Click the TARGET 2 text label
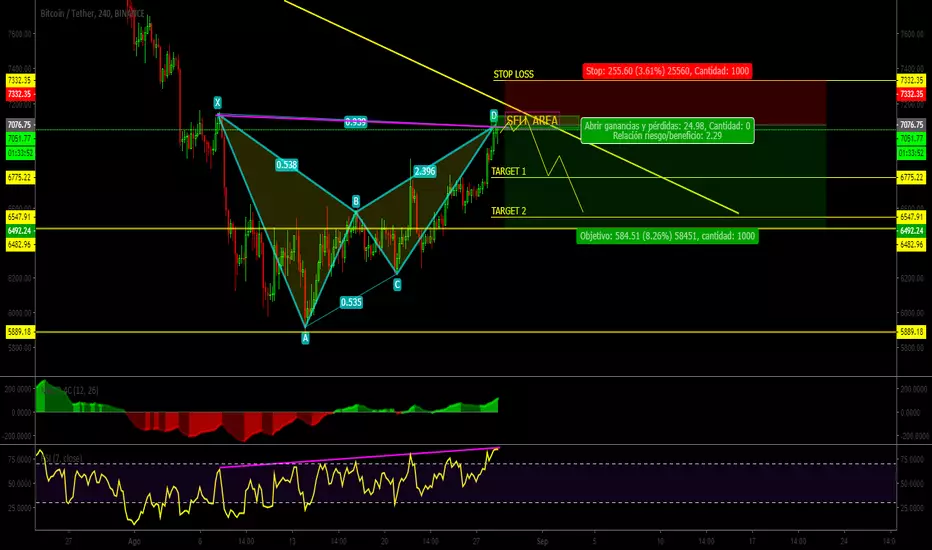 (x=508, y=211)
